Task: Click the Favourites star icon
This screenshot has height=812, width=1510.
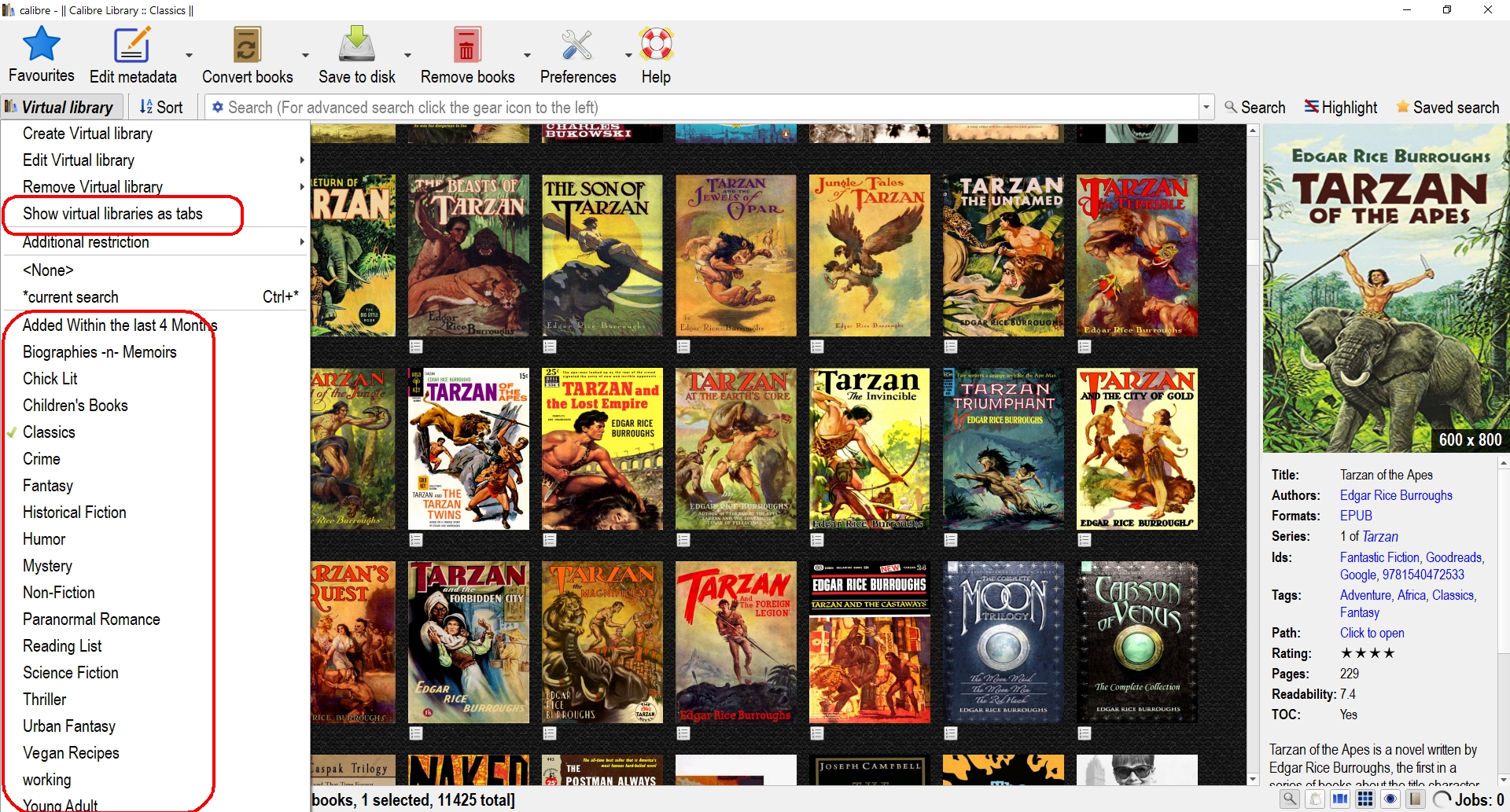Action: pyautogui.click(x=42, y=44)
